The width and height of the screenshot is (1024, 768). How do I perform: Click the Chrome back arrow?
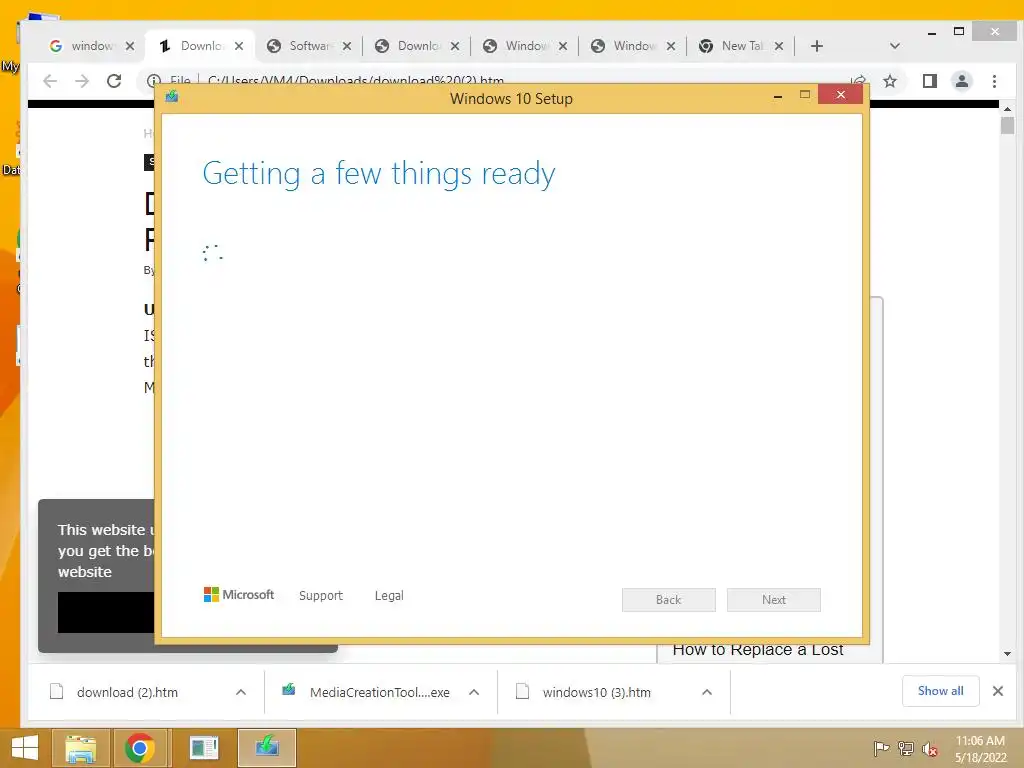pyautogui.click(x=50, y=80)
